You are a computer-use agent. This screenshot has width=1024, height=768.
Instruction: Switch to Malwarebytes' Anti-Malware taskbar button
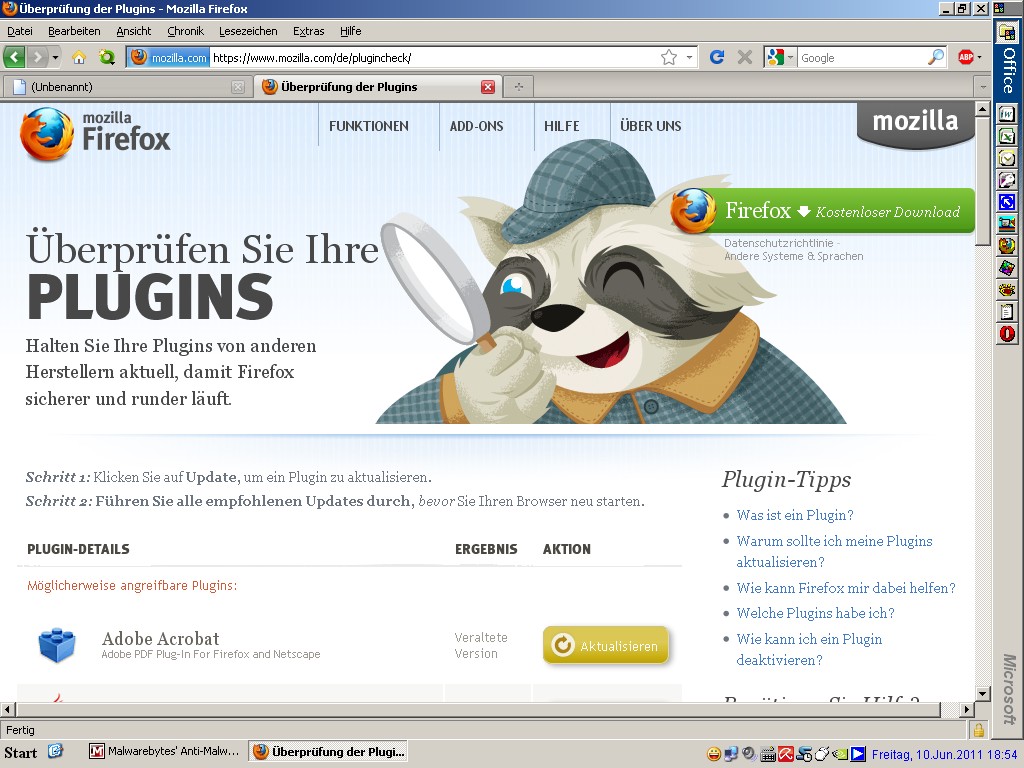(x=166, y=752)
